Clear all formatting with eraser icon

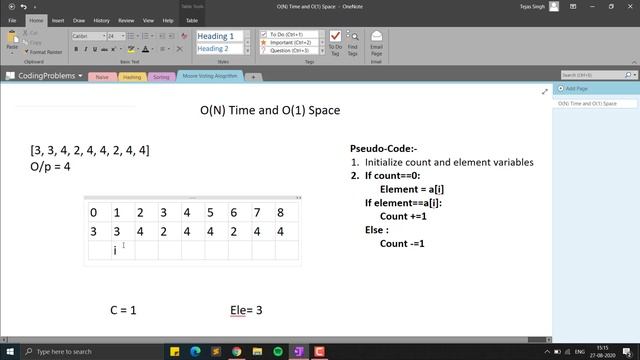click(x=184, y=36)
